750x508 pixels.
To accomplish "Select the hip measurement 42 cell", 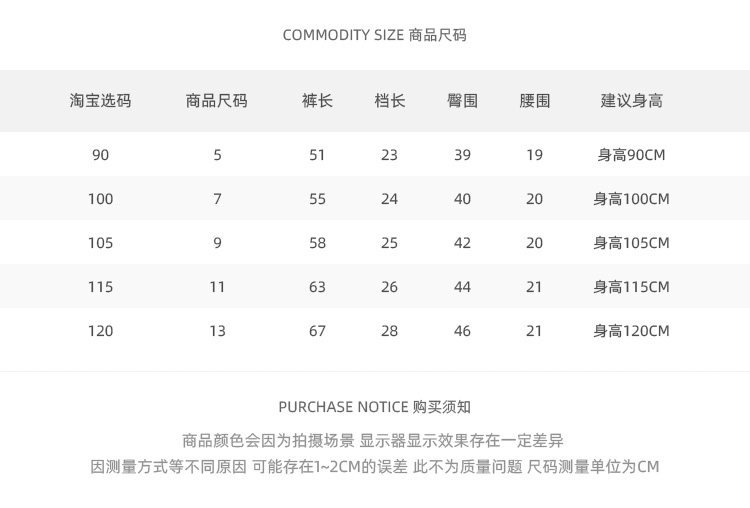I will coord(462,243).
